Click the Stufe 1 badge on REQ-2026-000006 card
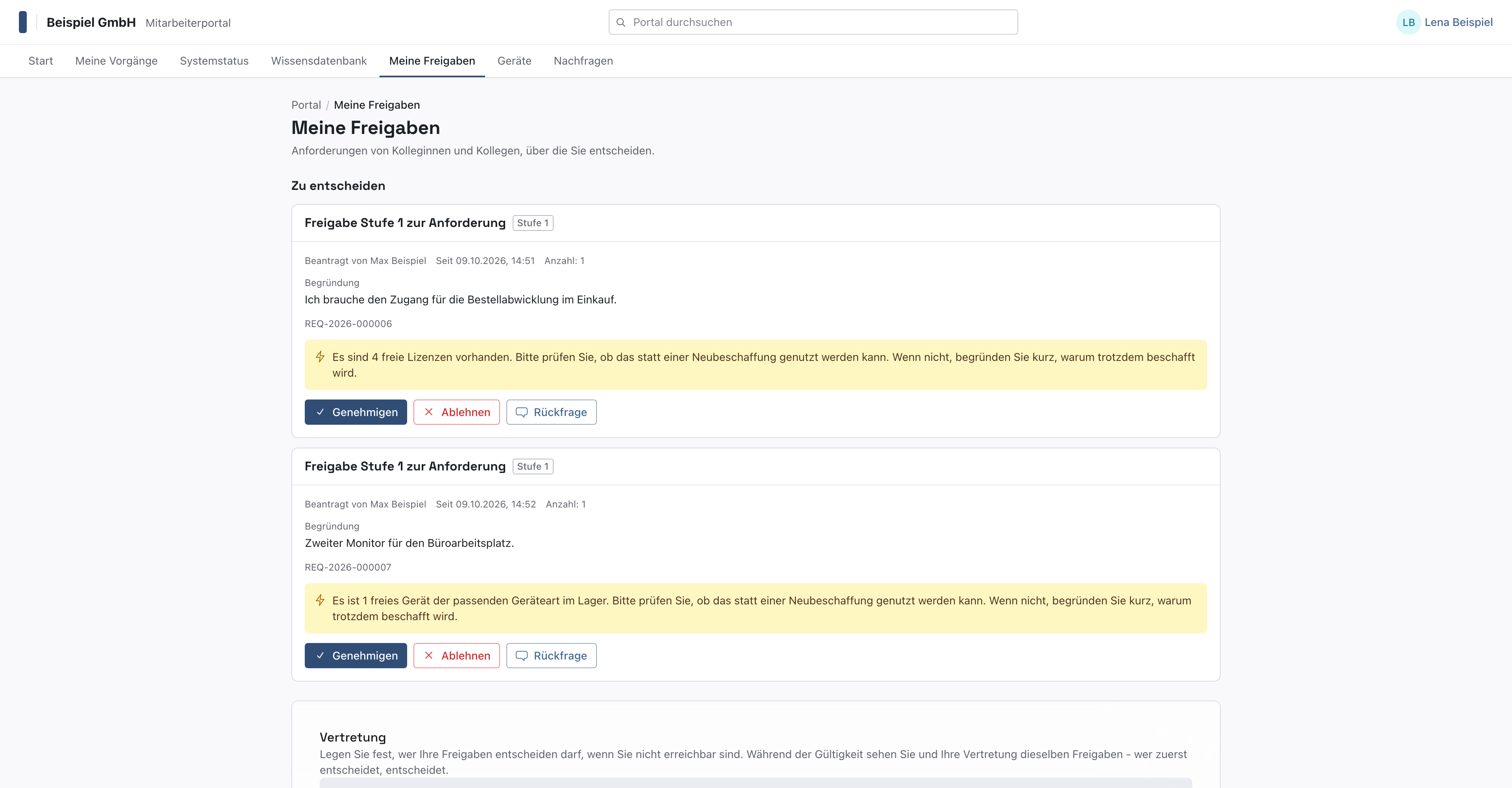 [533, 223]
